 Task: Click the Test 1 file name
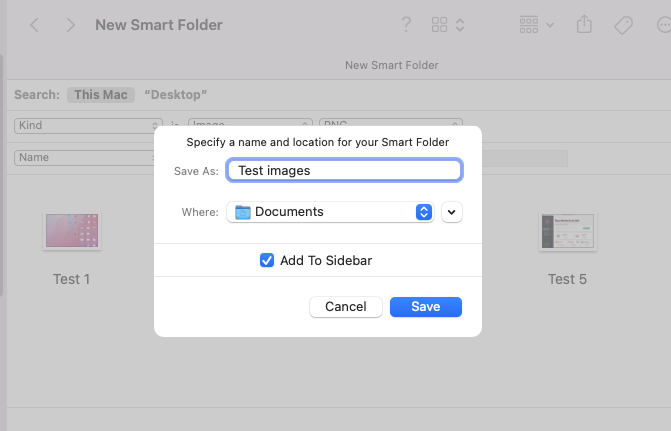tap(71, 279)
